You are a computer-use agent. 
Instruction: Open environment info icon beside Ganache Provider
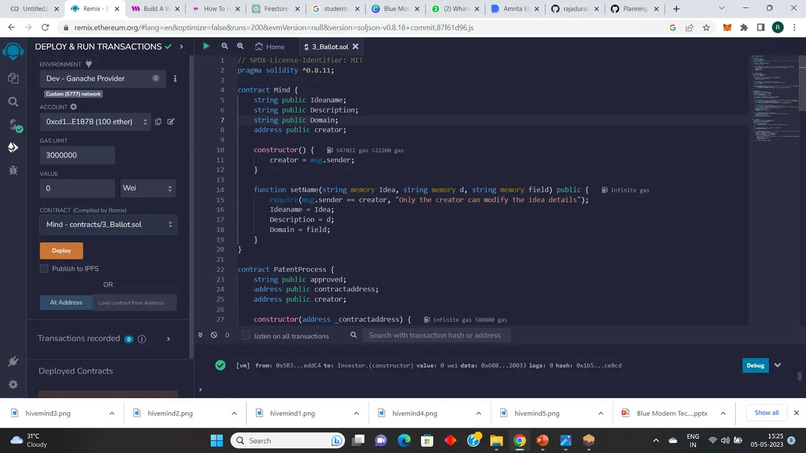(x=175, y=79)
